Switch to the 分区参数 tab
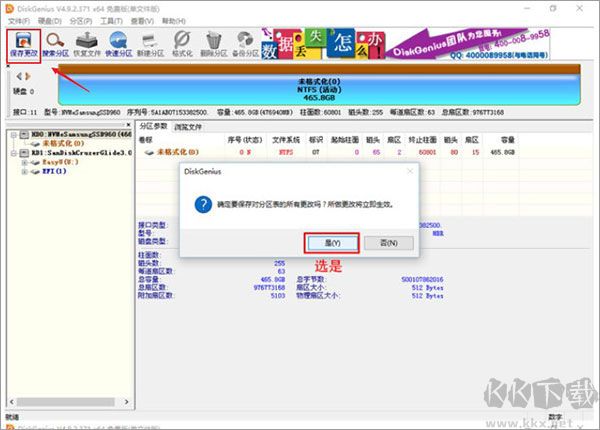The width and height of the screenshot is (600, 430). 153,127
